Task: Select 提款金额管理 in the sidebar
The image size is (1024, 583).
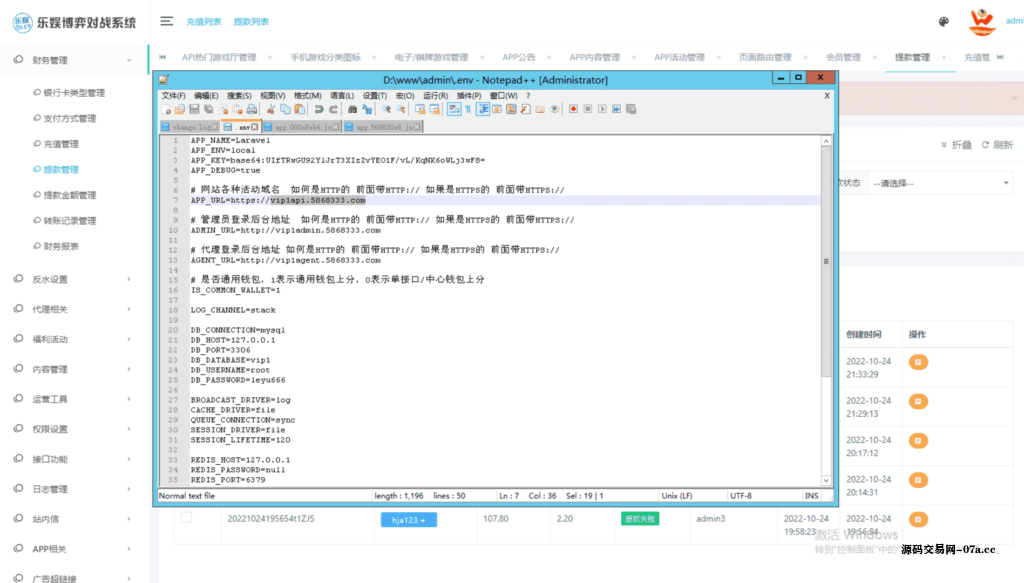Action: [70, 195]
